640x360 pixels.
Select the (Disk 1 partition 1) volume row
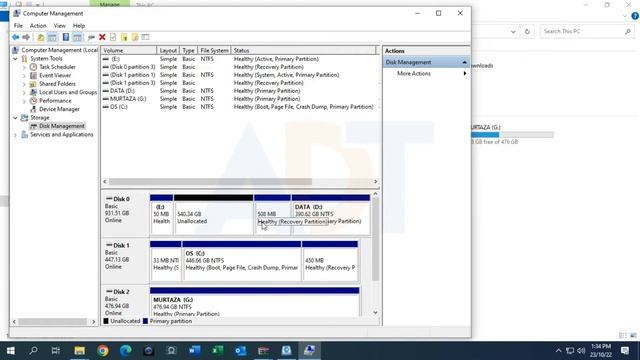pyautogui.click(x=240, y=75)
